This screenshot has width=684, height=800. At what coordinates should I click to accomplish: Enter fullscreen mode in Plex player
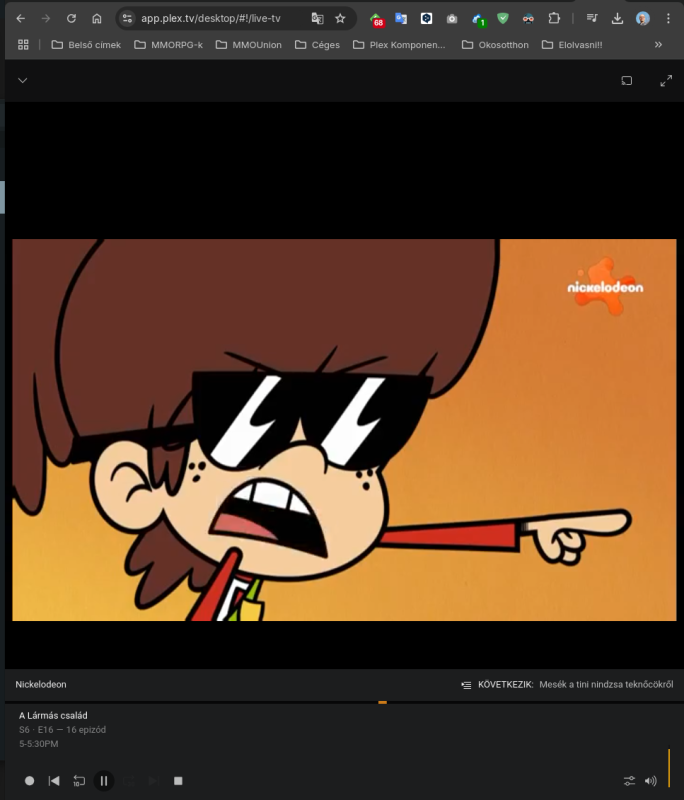[x=666, y=81]
